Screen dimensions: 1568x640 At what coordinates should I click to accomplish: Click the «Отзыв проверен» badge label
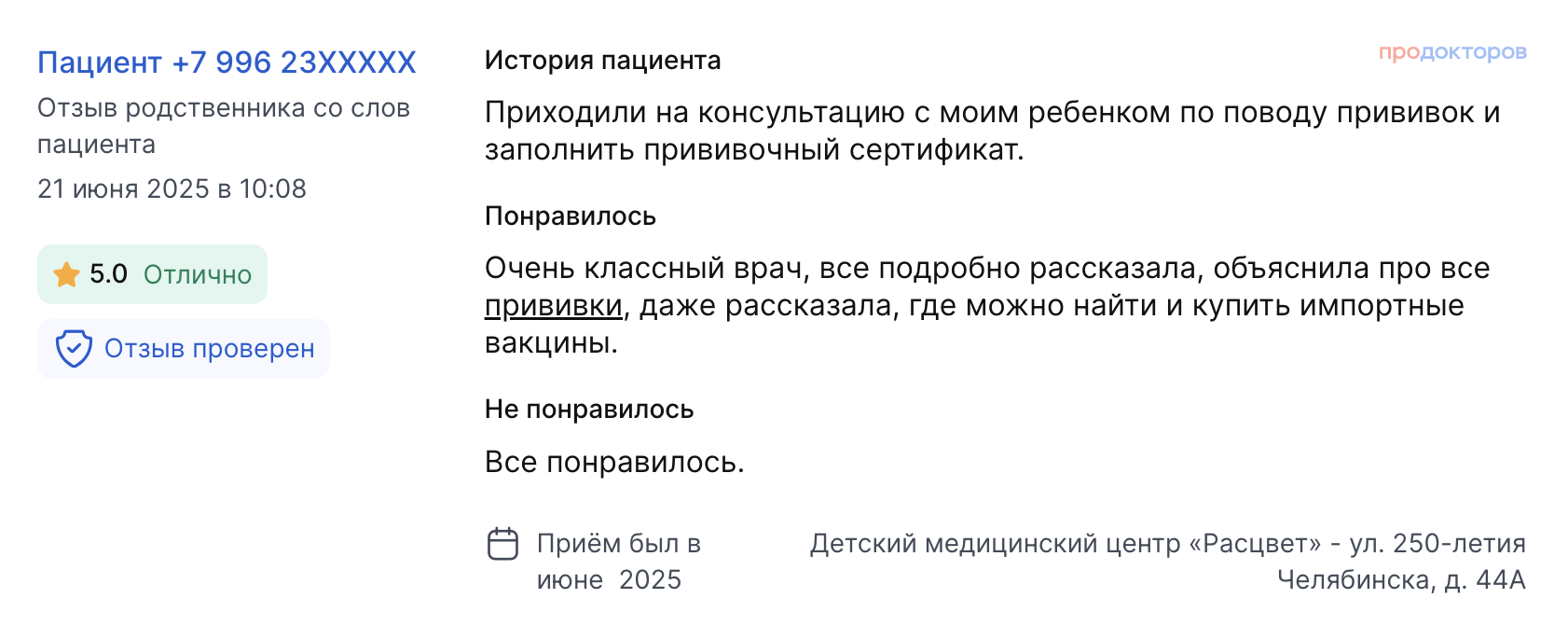(209, 349)
